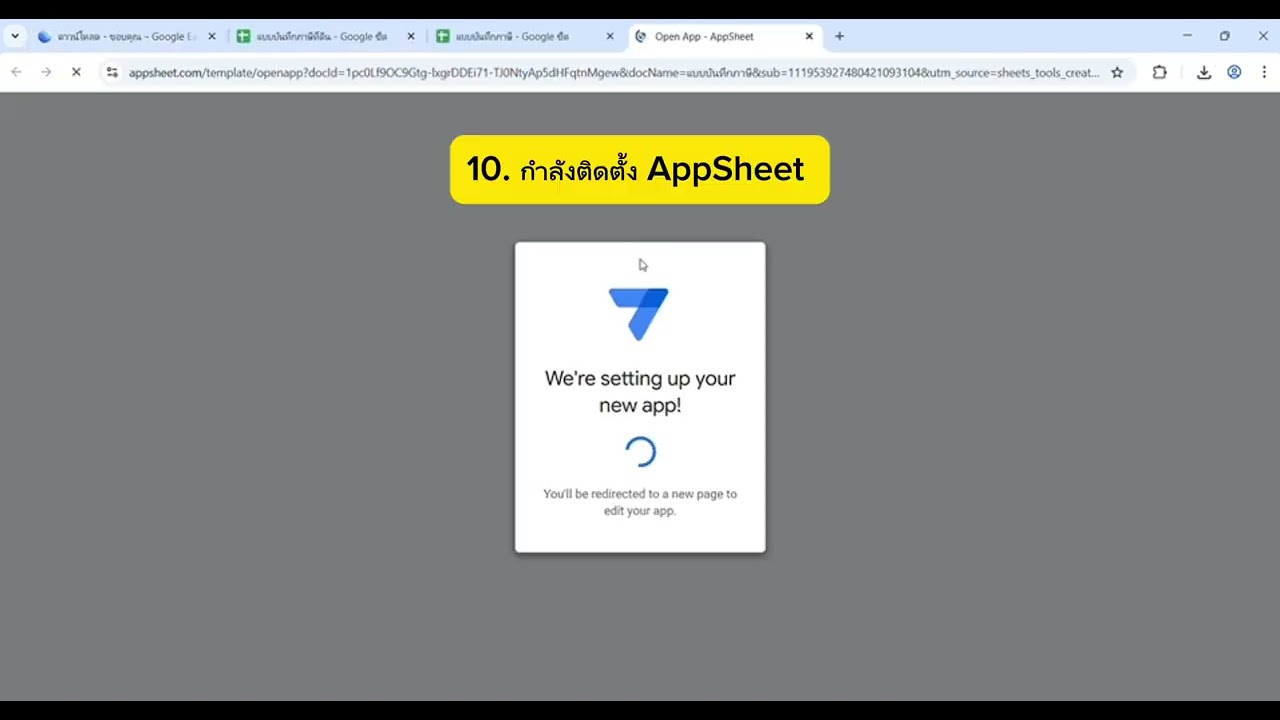Click the loading spinner in dialog

coord(640,452)
